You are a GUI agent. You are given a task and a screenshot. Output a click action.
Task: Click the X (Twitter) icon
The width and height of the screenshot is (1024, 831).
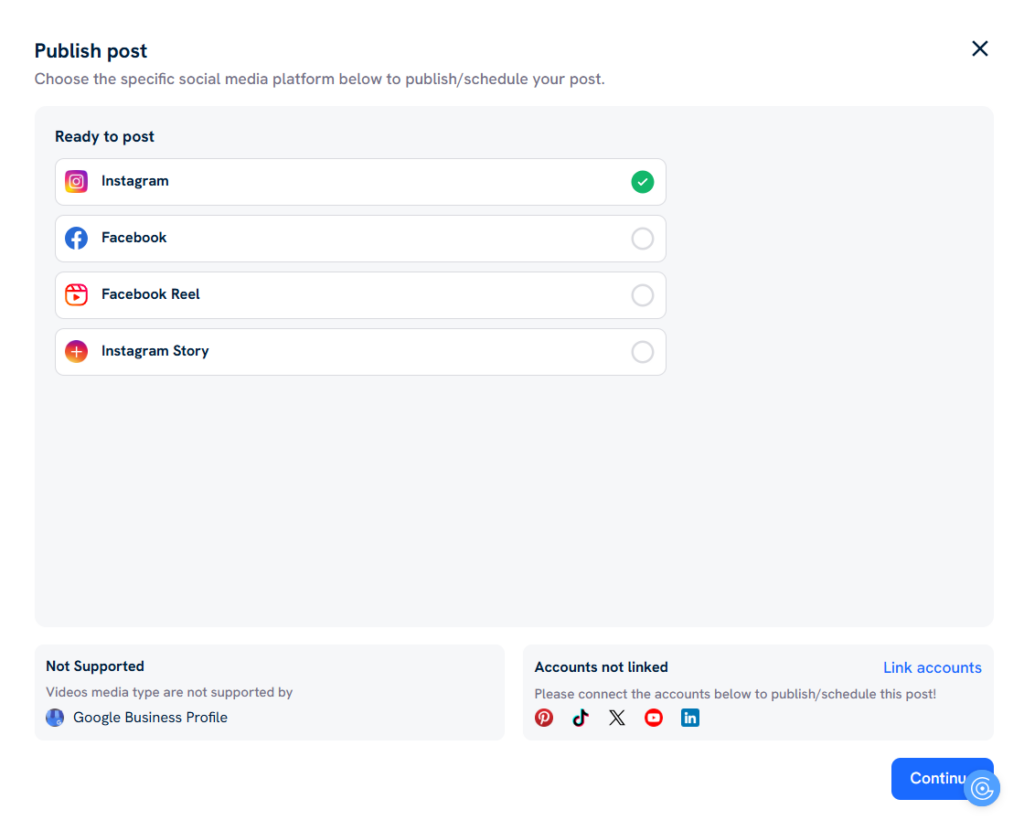[x=617, y=718]
